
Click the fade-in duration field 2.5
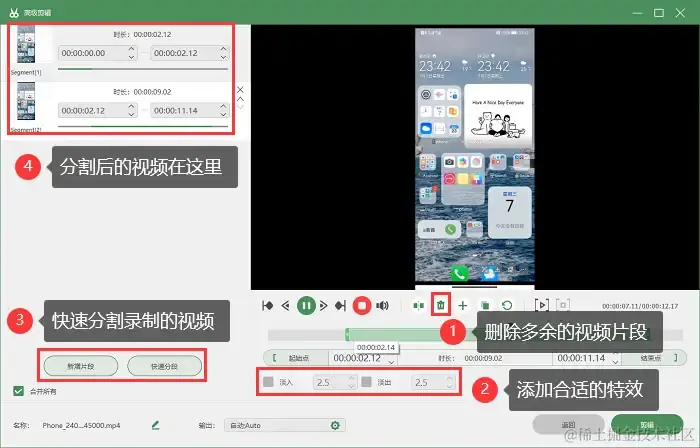334,382
